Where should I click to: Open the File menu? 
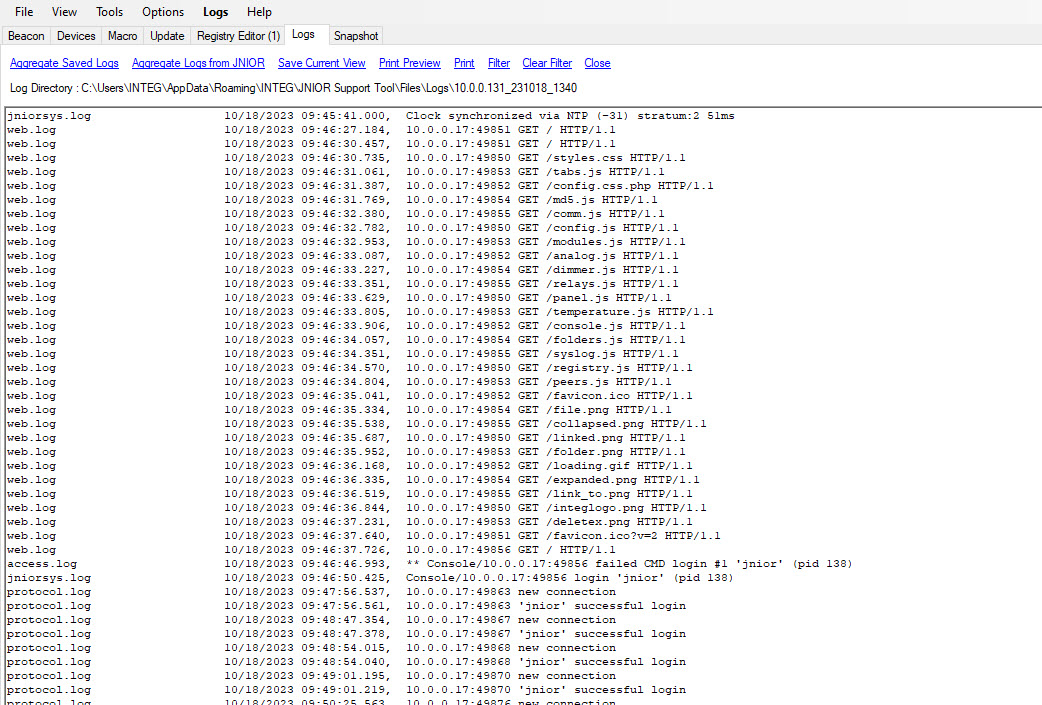23,12
